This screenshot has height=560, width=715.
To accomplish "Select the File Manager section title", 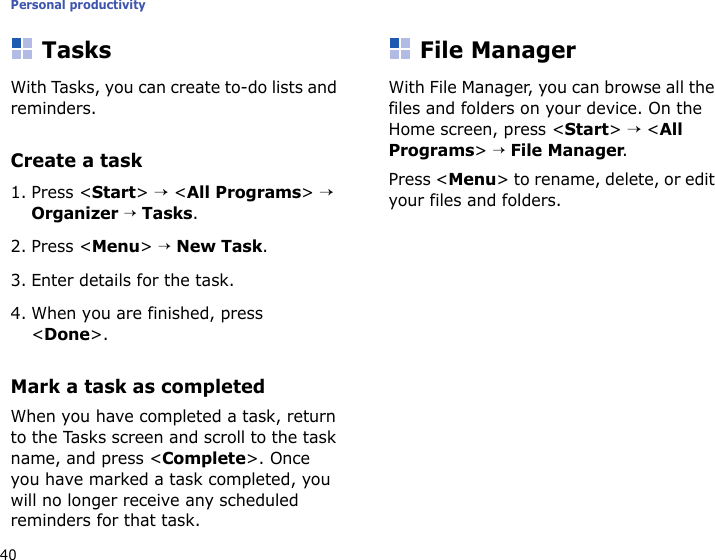I will [x=498, y=50].
